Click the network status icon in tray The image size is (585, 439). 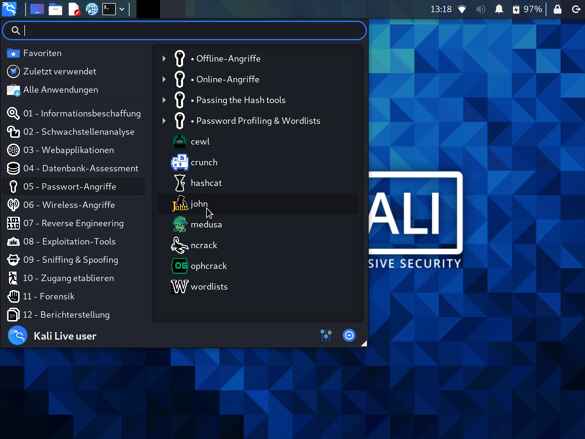point(462,9)
